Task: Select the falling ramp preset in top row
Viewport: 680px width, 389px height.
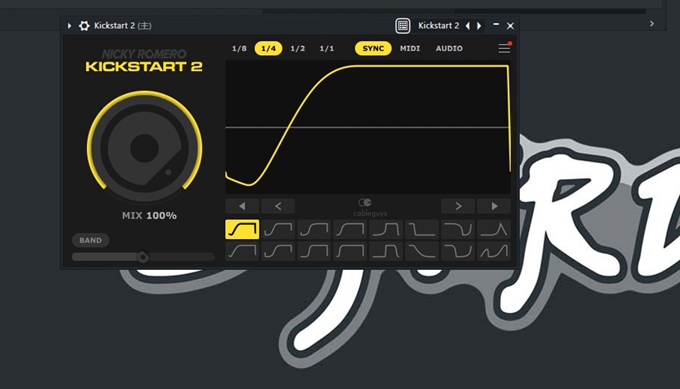Action: click(422, 229)
